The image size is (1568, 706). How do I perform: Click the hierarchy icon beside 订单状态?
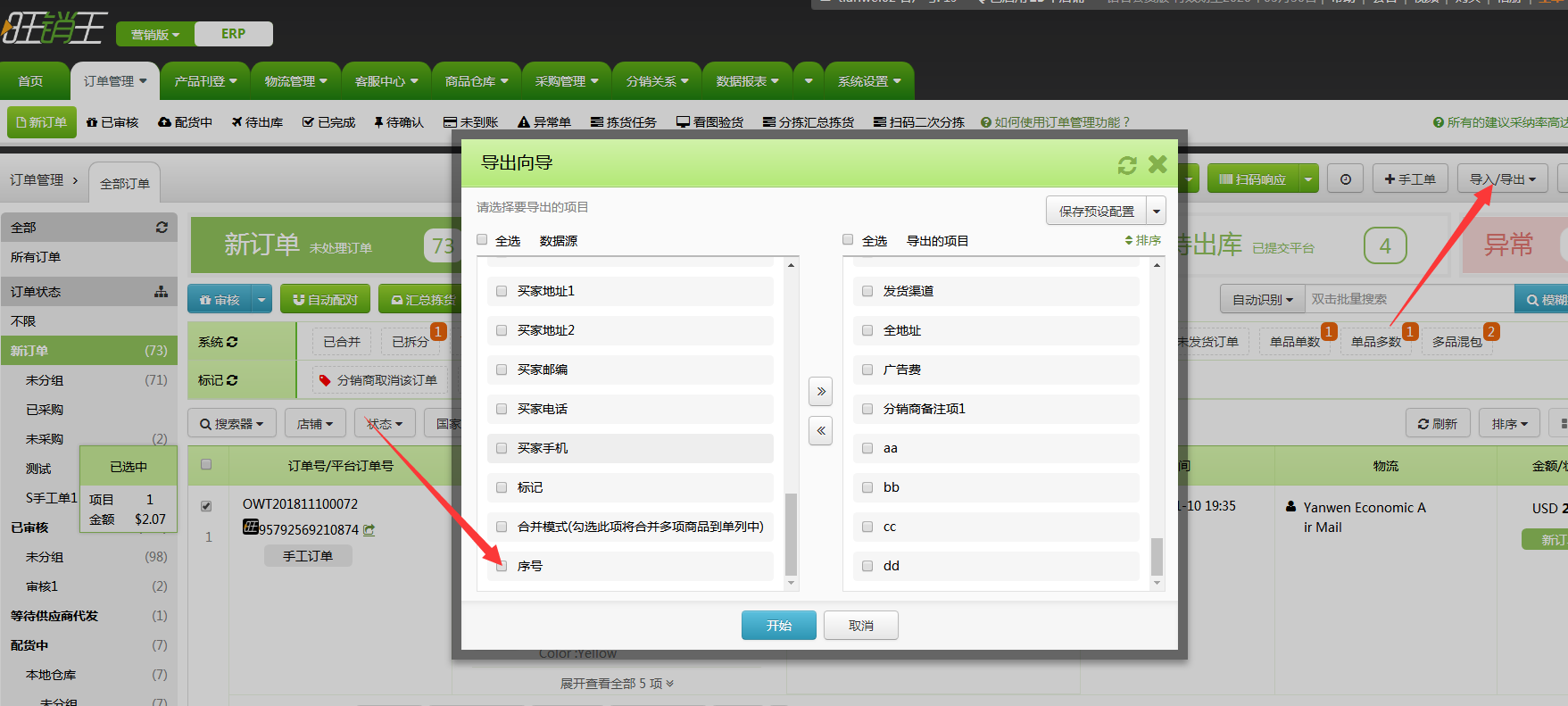162,292
